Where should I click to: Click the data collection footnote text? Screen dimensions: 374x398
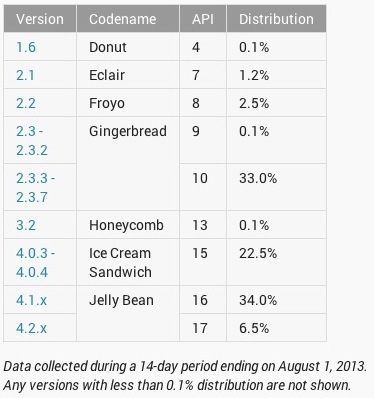pos(185,376)
